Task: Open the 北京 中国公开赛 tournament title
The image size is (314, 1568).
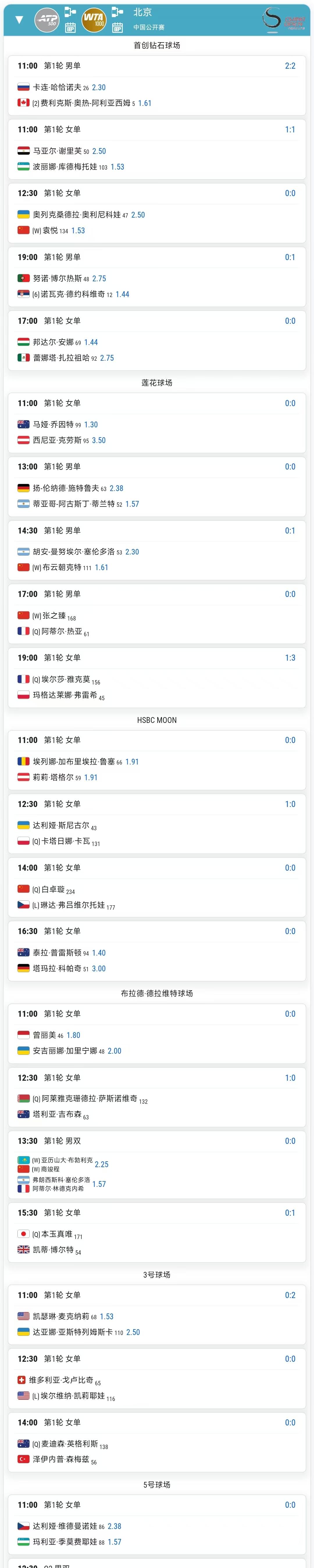Action: pos(149,19)
